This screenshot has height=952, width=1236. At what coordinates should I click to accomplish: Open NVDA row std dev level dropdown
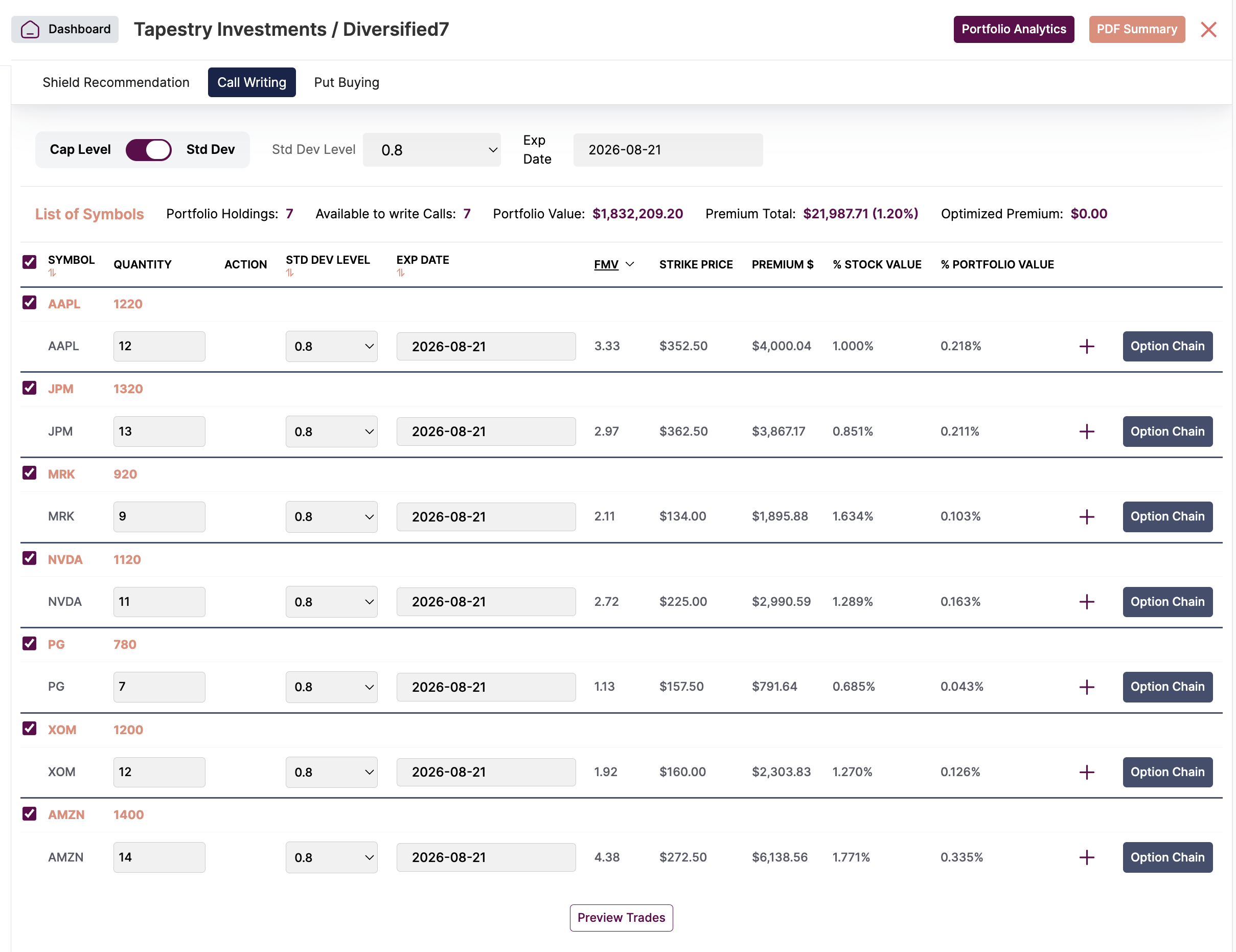click(x=332, y=602)
